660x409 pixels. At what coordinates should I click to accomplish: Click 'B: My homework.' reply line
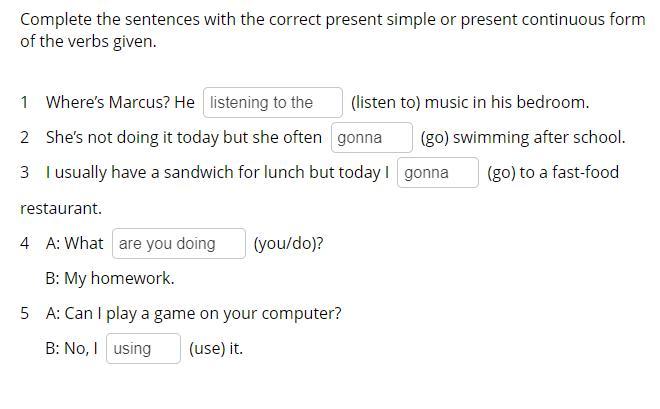point(110,278)
